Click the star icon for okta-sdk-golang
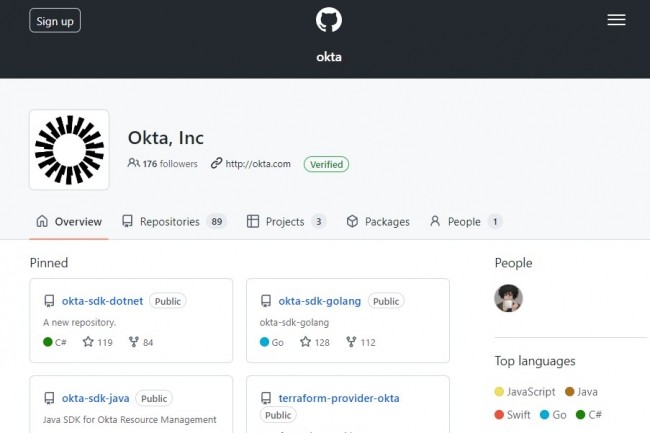The image size is (650, 433). click(x=305, y=342)
